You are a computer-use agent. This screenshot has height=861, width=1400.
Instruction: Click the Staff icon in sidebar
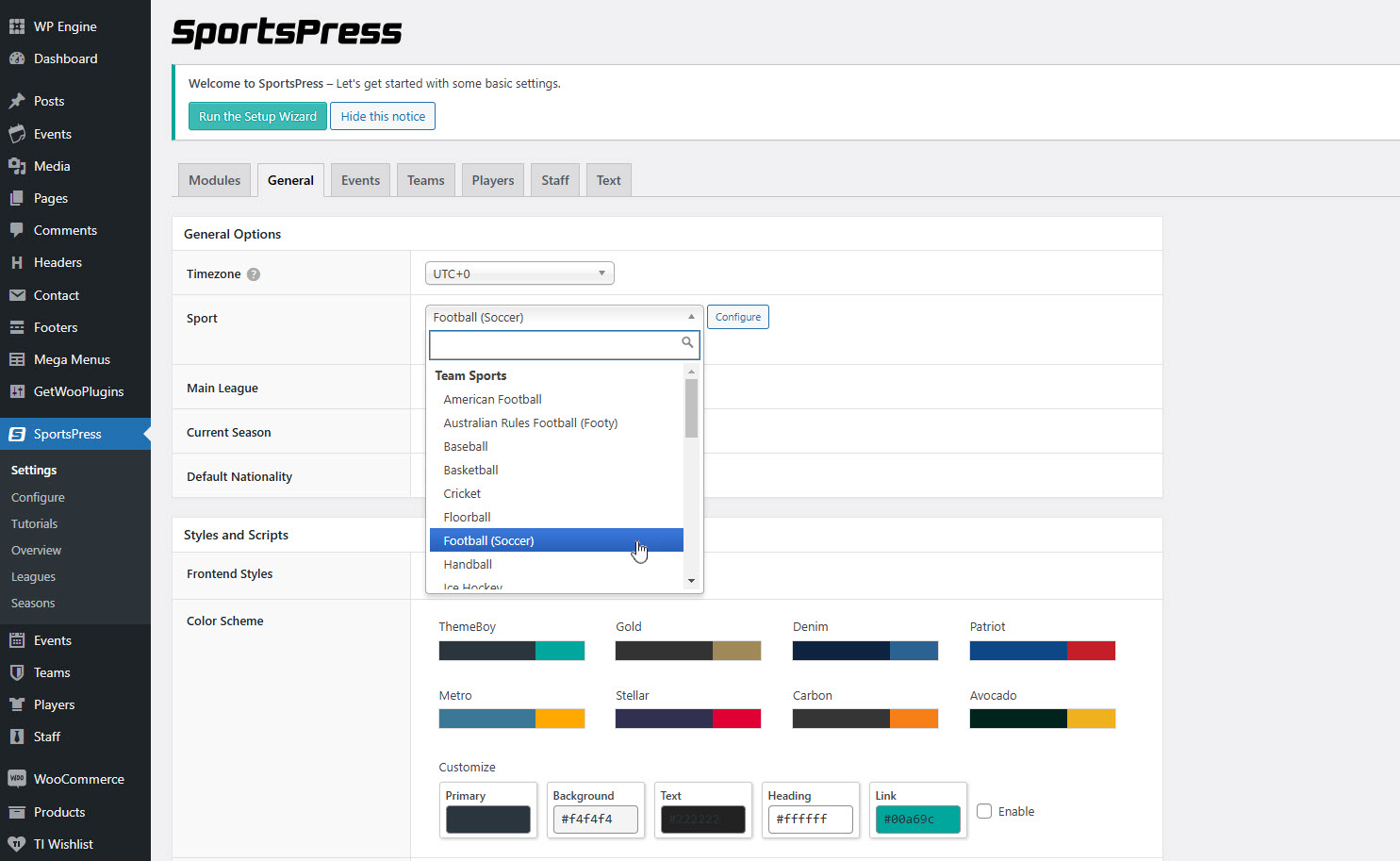[x=17, y=737]
